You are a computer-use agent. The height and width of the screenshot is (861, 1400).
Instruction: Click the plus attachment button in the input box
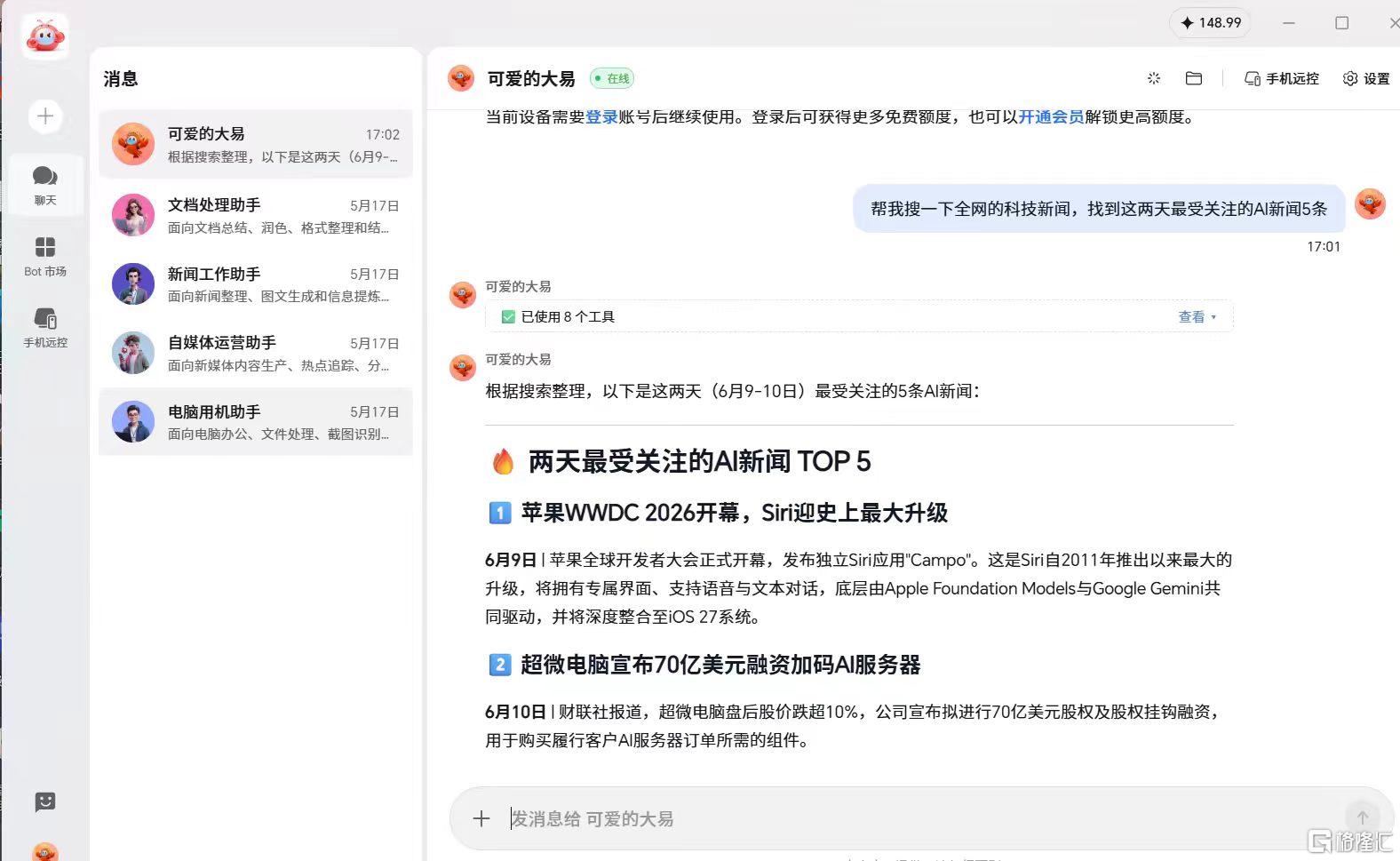[x=481, y=818]
